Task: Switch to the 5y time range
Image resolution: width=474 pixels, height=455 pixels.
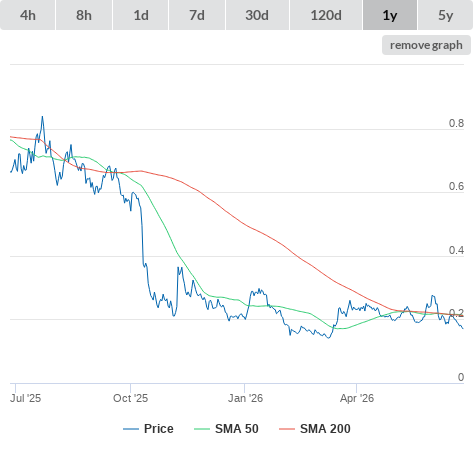Action: [445, 15]
